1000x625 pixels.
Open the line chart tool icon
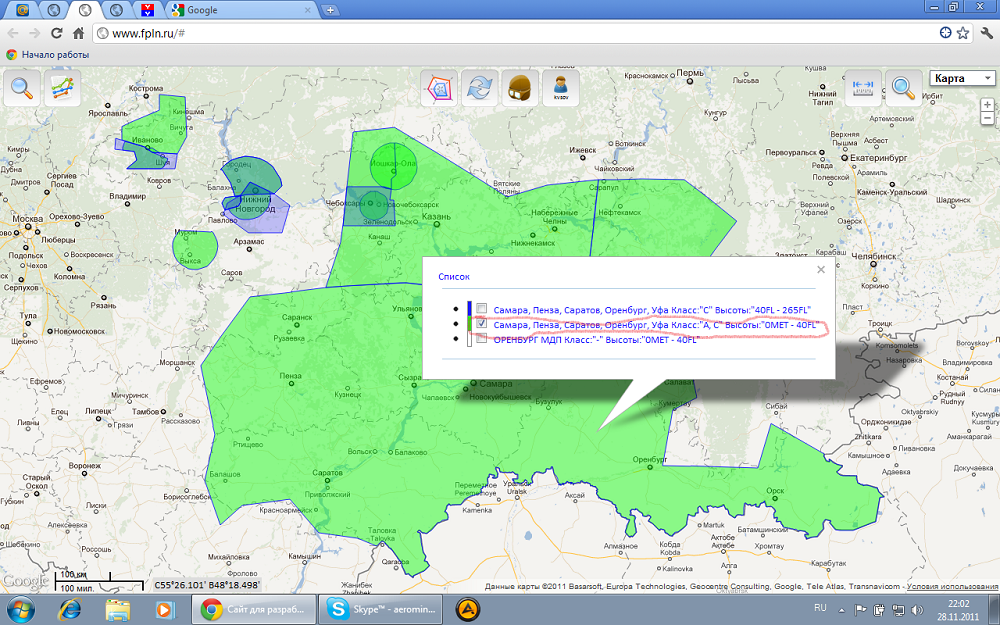click(64, 88)
